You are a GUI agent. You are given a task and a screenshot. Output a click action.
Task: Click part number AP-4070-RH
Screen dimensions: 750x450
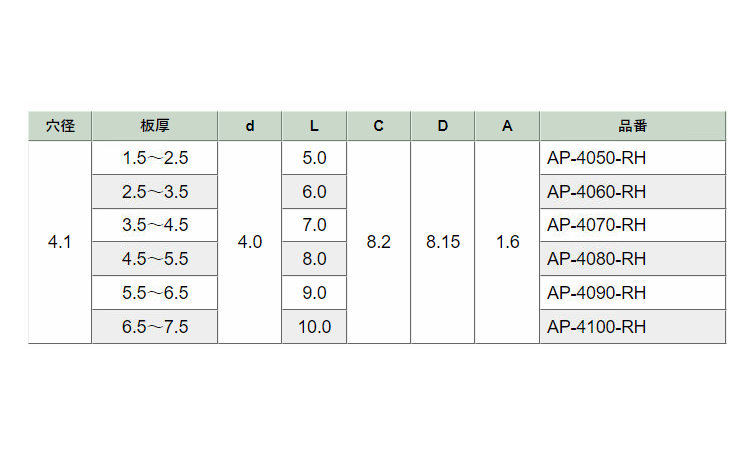point(596,225)
